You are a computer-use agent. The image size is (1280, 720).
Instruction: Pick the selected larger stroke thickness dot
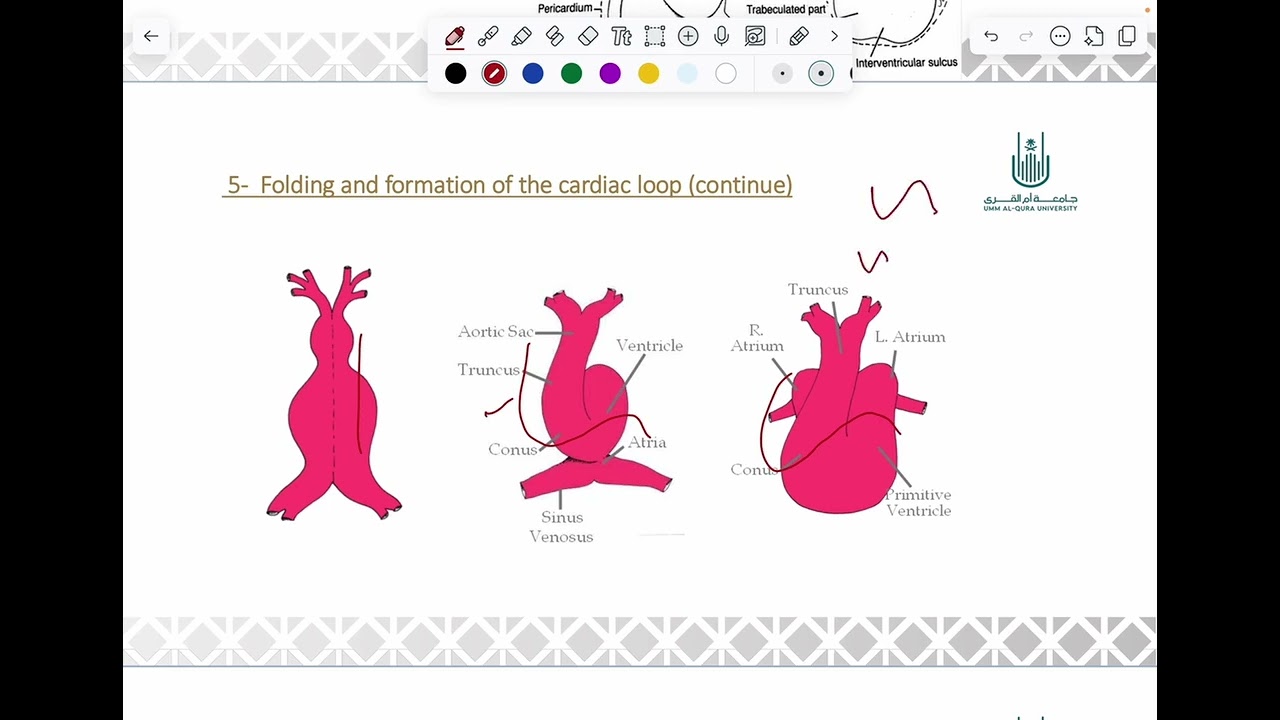[x=821, y=73]
